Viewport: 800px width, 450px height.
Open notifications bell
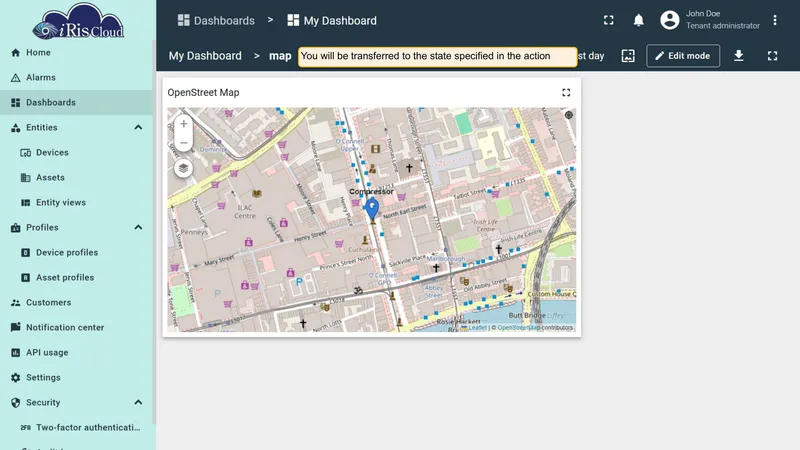pyautogui.click(x=638, y=20)
